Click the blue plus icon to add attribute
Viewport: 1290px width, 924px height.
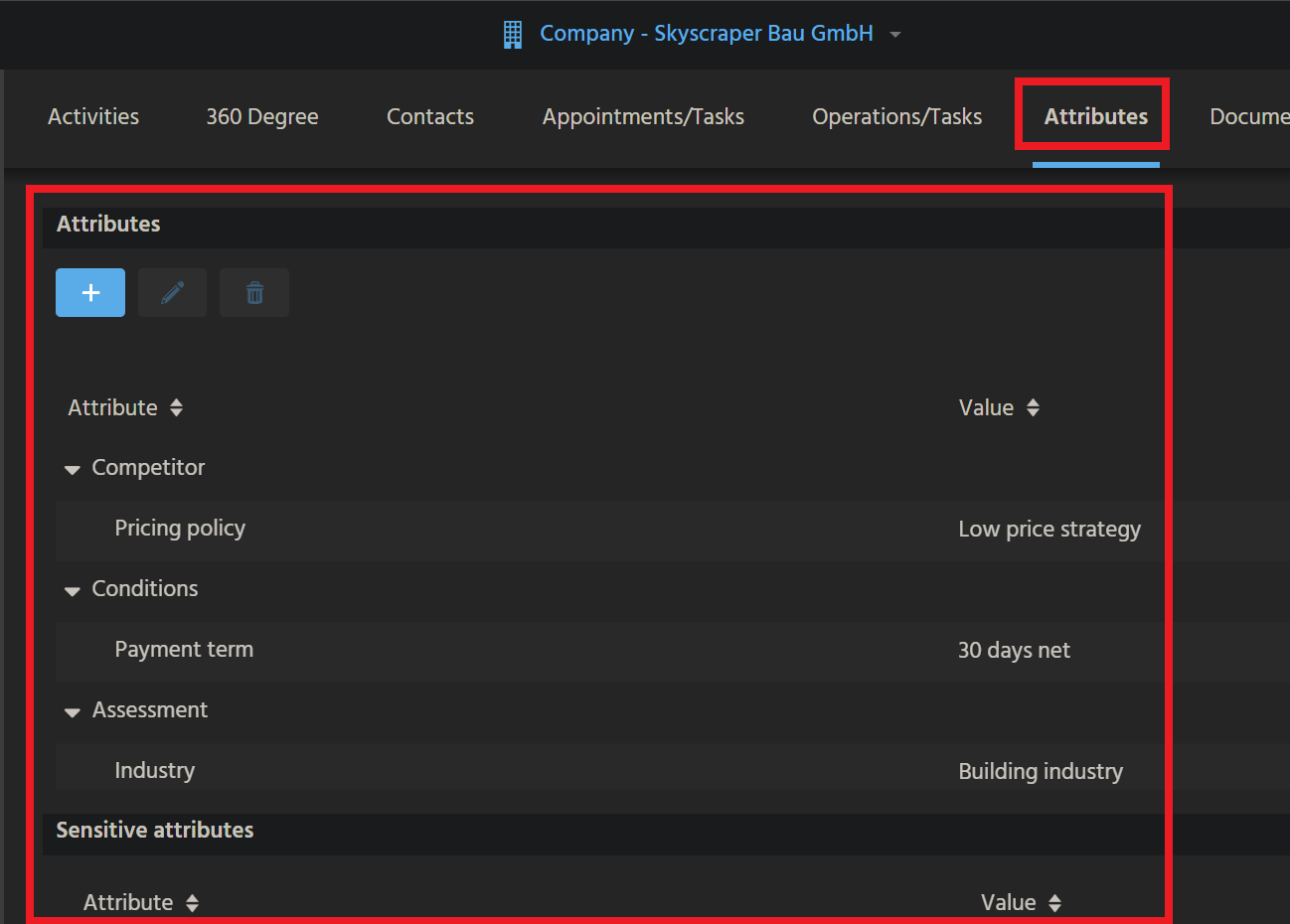click(89, 292)
